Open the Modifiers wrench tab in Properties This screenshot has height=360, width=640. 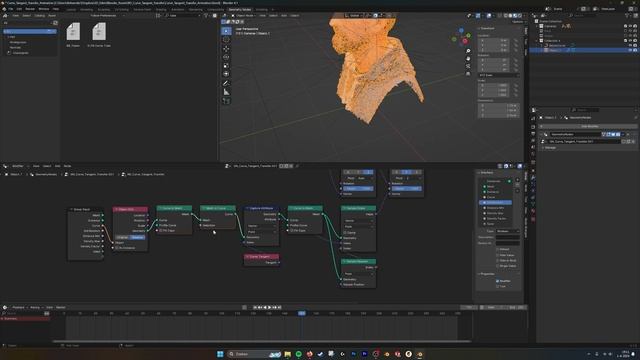533,178
